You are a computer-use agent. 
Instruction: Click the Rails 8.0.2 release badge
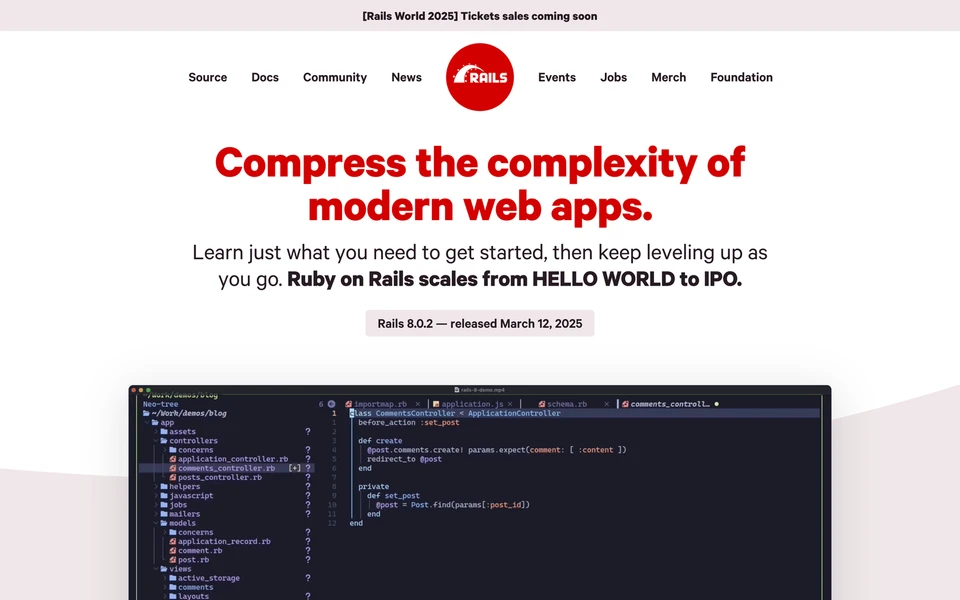point(479,323)
